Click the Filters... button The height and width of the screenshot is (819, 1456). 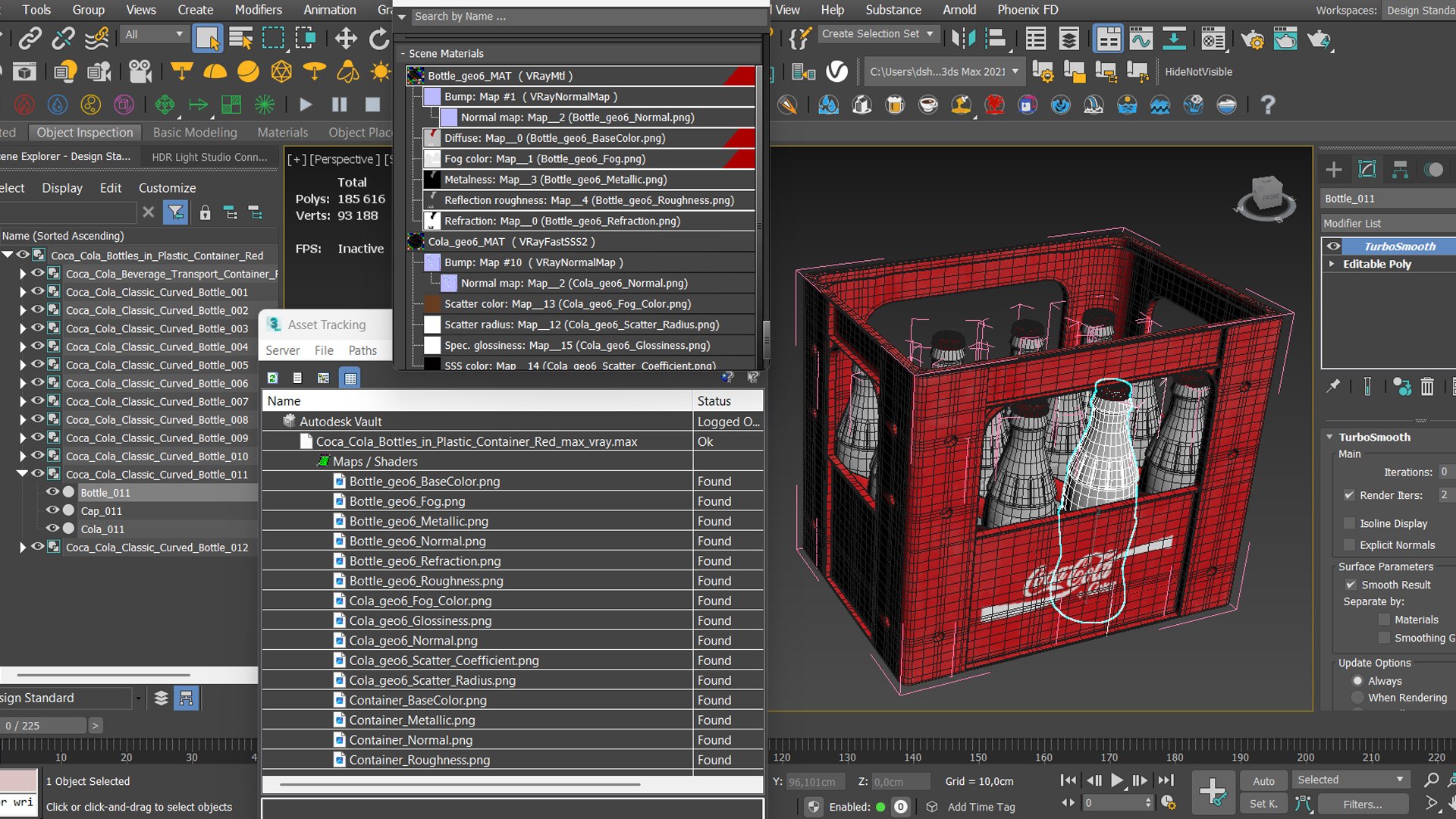[1363, 804]
